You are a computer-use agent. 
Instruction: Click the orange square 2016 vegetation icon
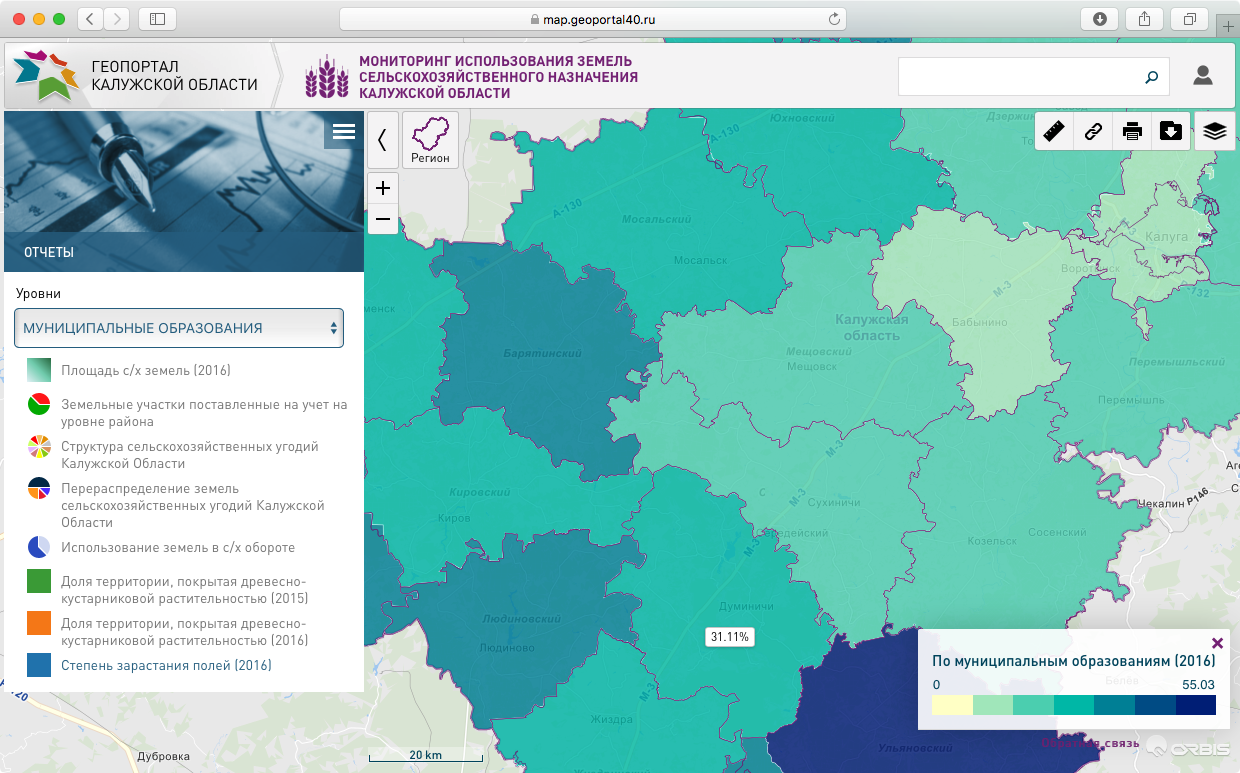pos(39,623)
